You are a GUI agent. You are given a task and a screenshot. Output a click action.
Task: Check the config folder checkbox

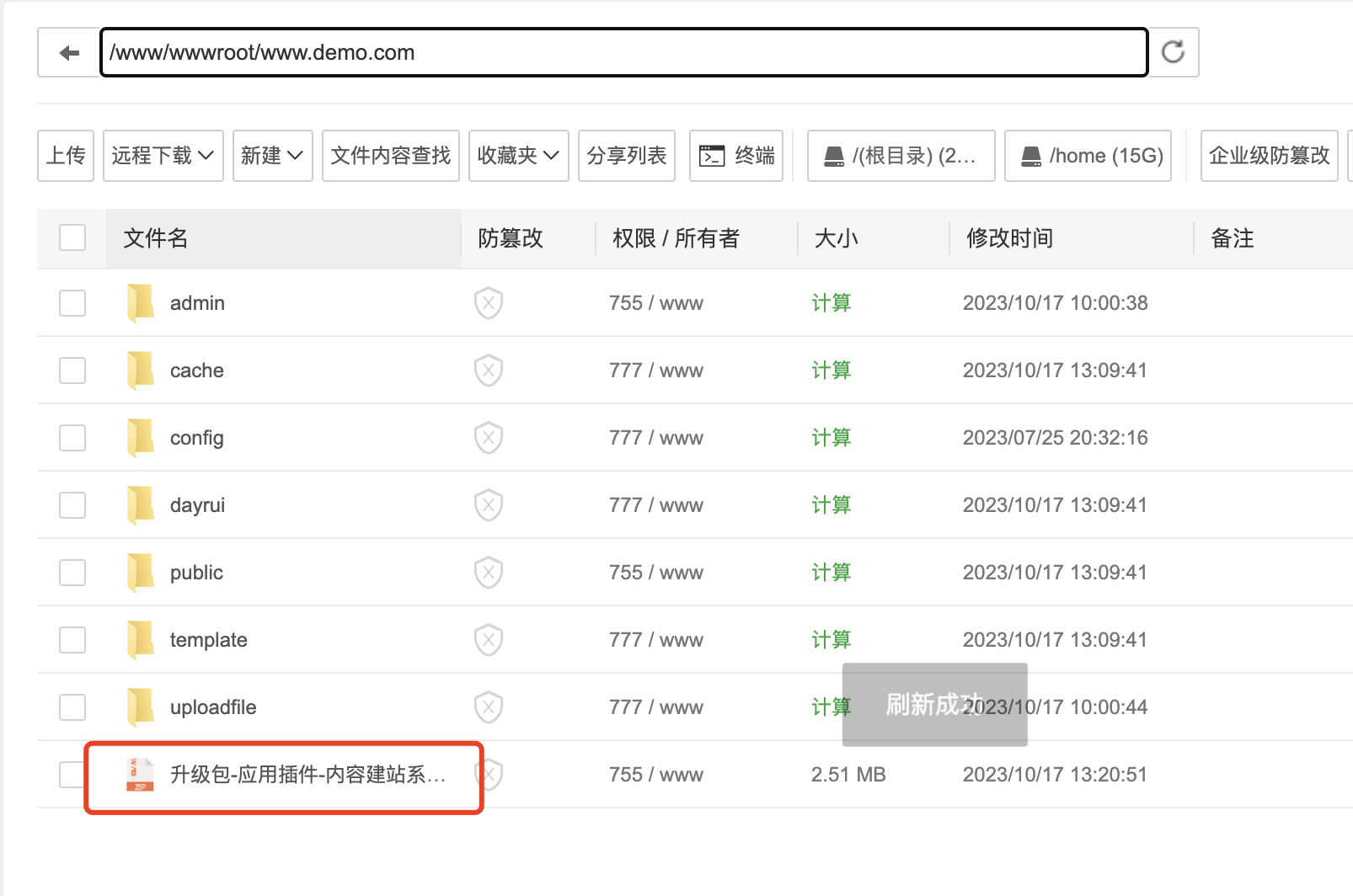pos(72,438)
